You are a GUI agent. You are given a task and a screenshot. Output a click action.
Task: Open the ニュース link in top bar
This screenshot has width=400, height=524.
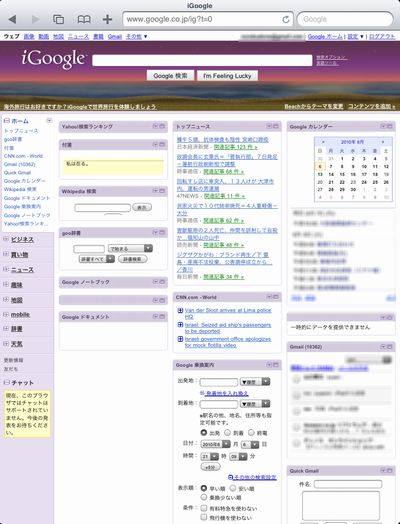tap(79, 36)
